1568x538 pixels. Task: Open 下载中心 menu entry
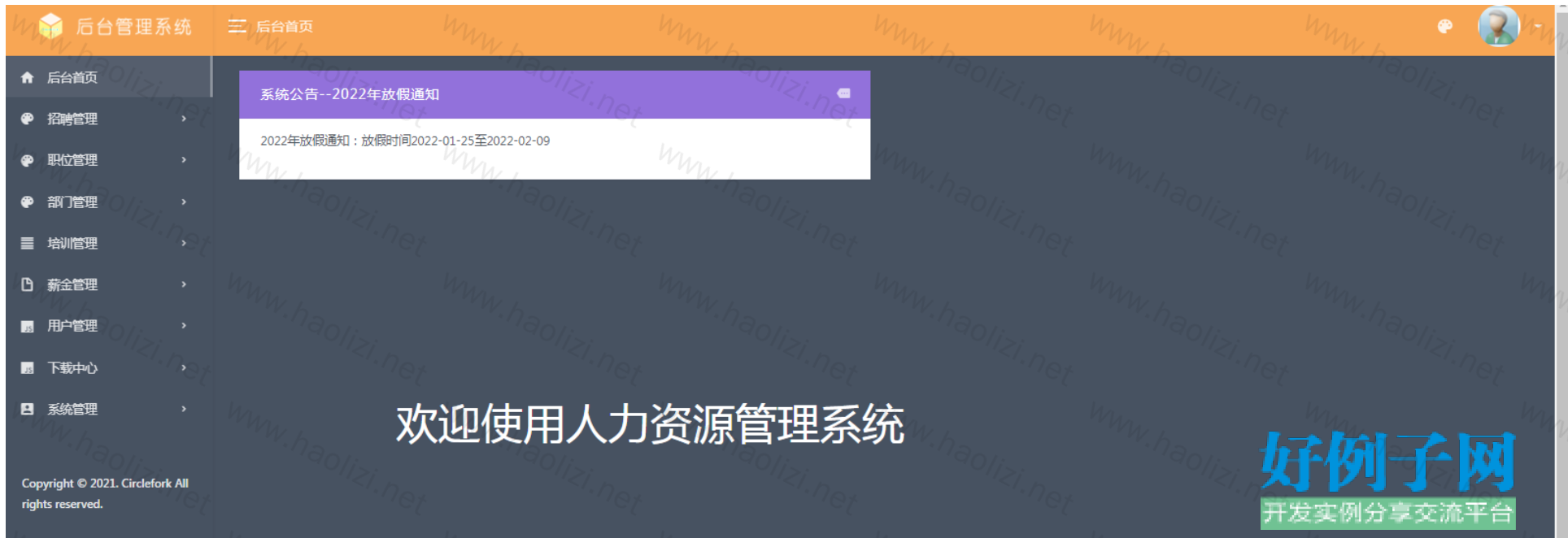pyautogui.click(x=72, y=368)
